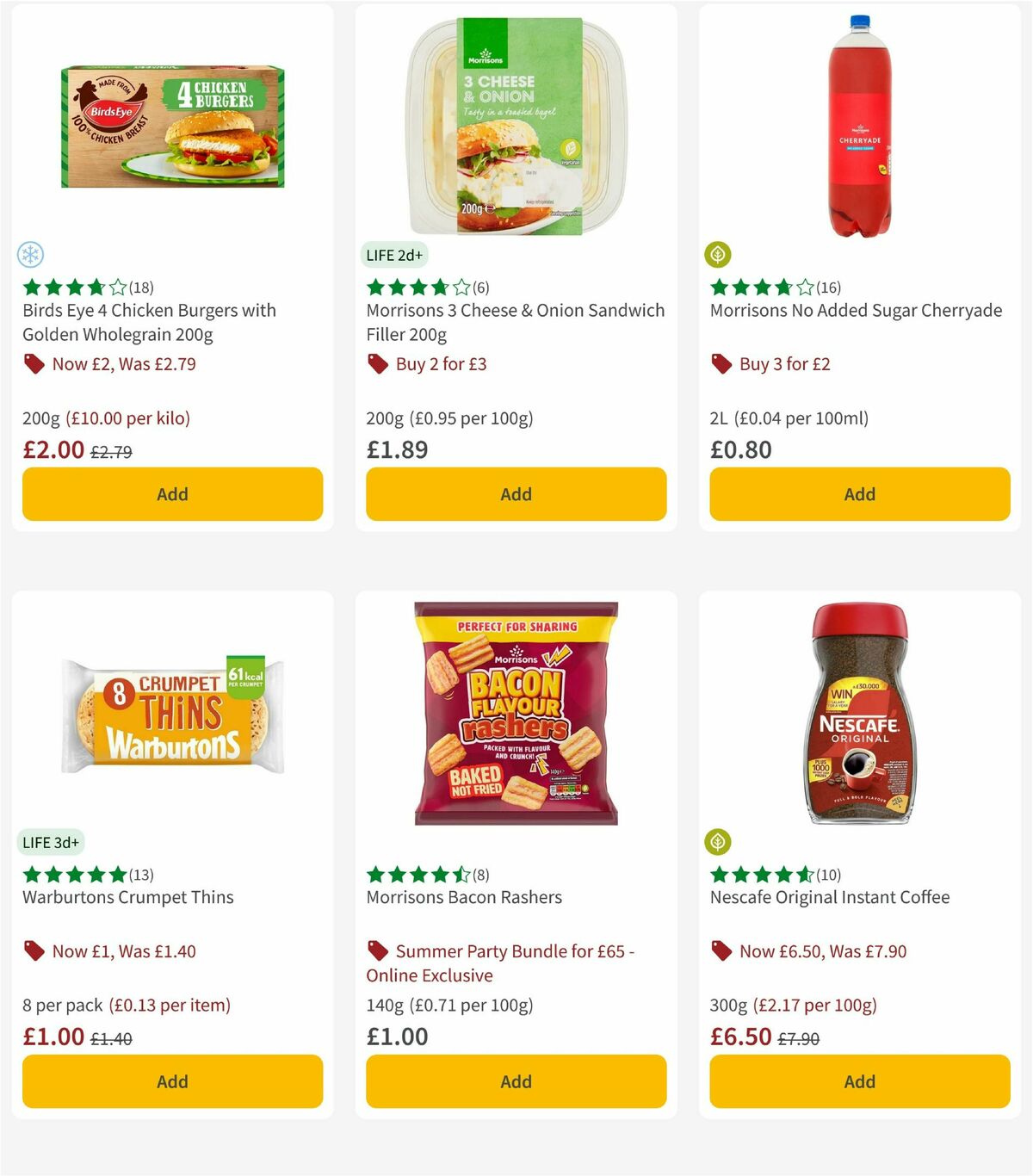Image resolution: width=1033 pixels, height=1176 pixels.
Task: Add Nescafe Original Instant Coffee to basket
Action: (x=859, y=1081)
